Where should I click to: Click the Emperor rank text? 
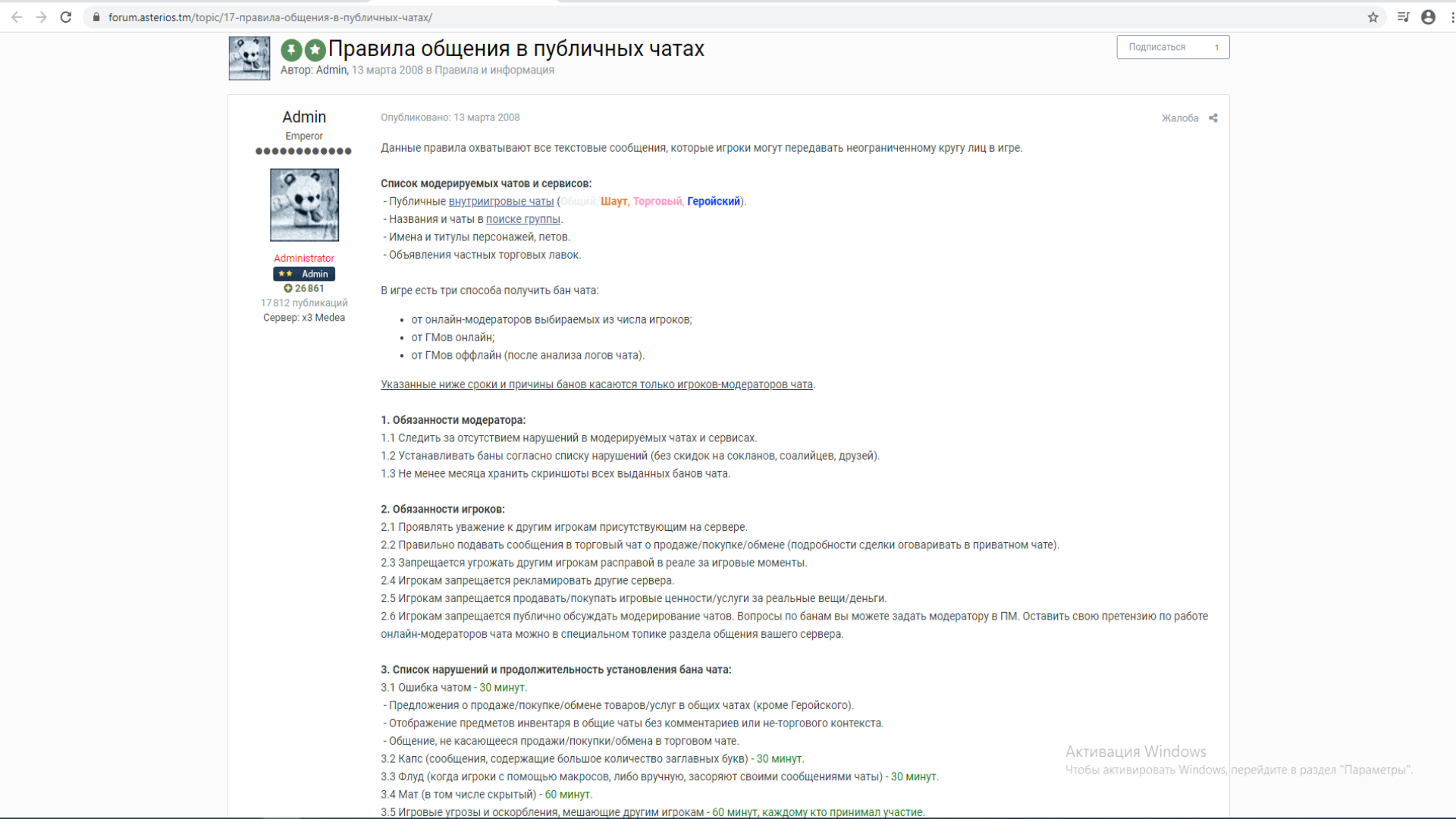coord(304,136)
